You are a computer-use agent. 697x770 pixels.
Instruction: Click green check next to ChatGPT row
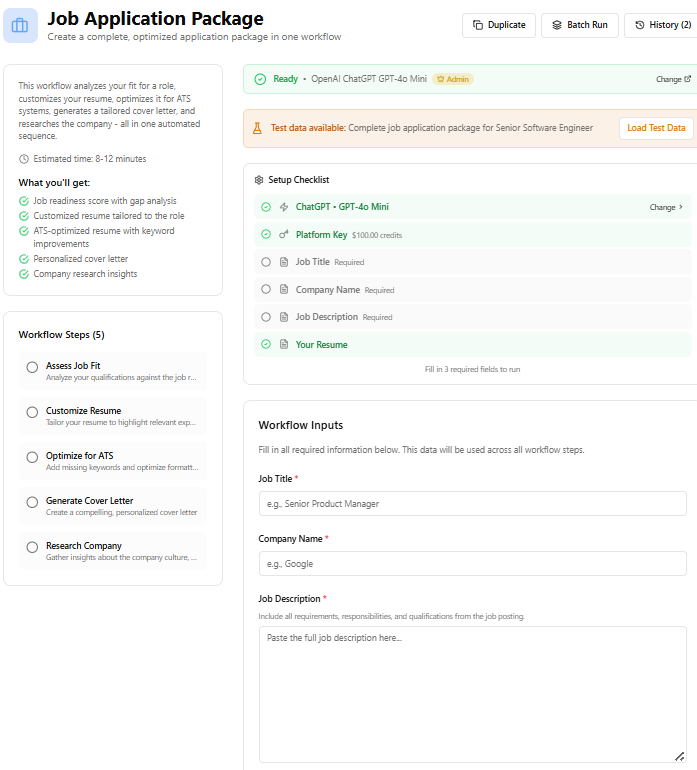266,207
